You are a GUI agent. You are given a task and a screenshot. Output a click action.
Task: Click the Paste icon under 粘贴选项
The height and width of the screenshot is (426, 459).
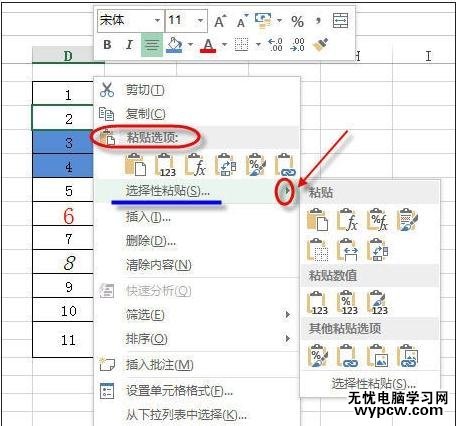coord(135,165)
